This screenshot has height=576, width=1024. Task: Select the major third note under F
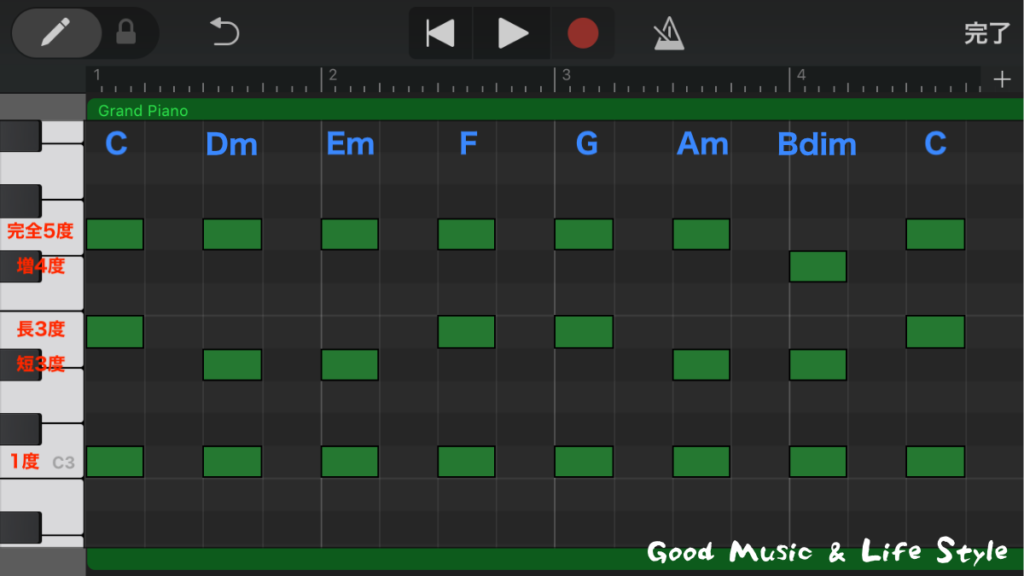(x=466, y=332)
